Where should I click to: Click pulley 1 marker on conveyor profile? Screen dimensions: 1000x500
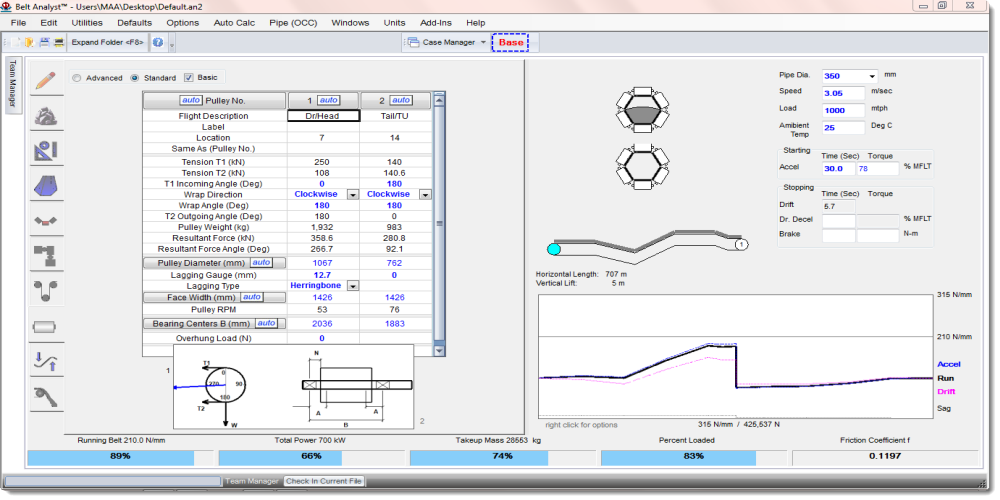tap(741, 244)
